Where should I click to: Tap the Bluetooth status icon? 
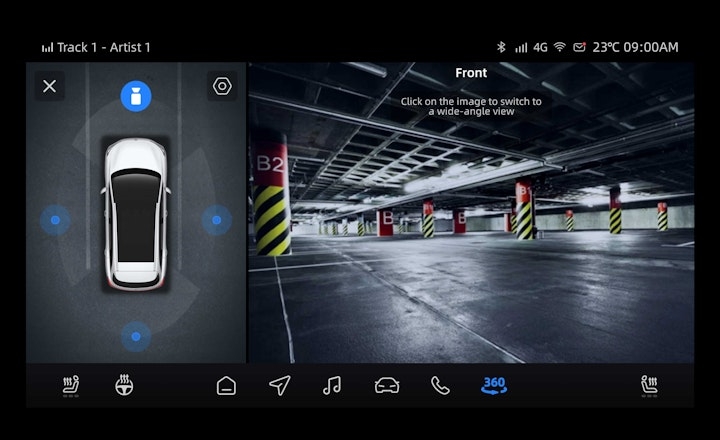501,47
